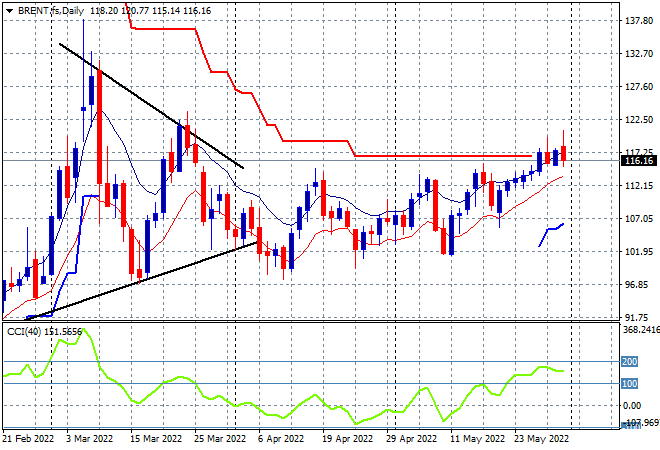This screenshot has width=660, height=450.
Task: Click the CCI 0.00 level label
Action: pyautogui.click(x=632, y=406)
